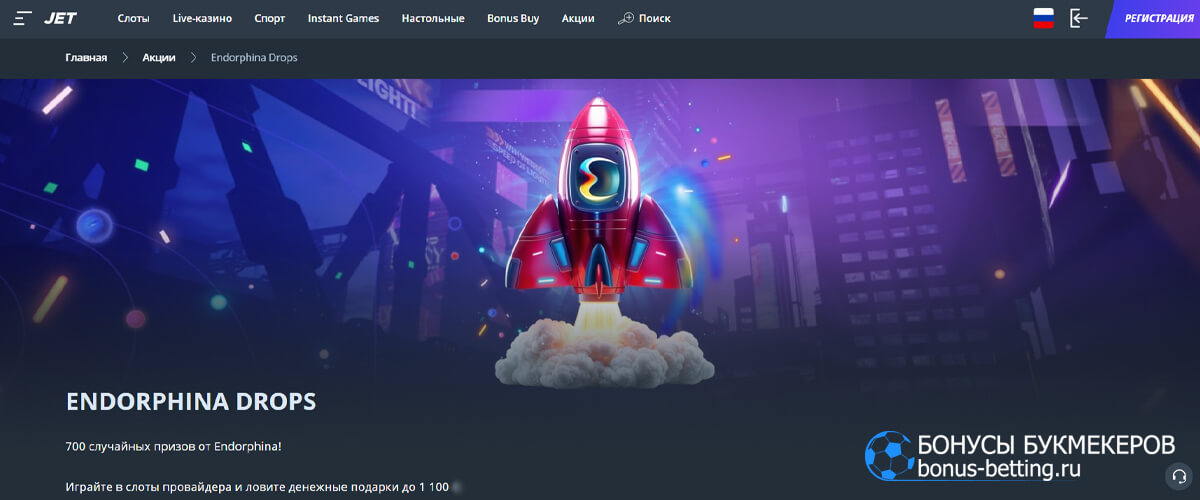Screen dimensions: 1200x500
Task: Click the ENDORPHINA DROPS heading
Action: coord(191,402)
